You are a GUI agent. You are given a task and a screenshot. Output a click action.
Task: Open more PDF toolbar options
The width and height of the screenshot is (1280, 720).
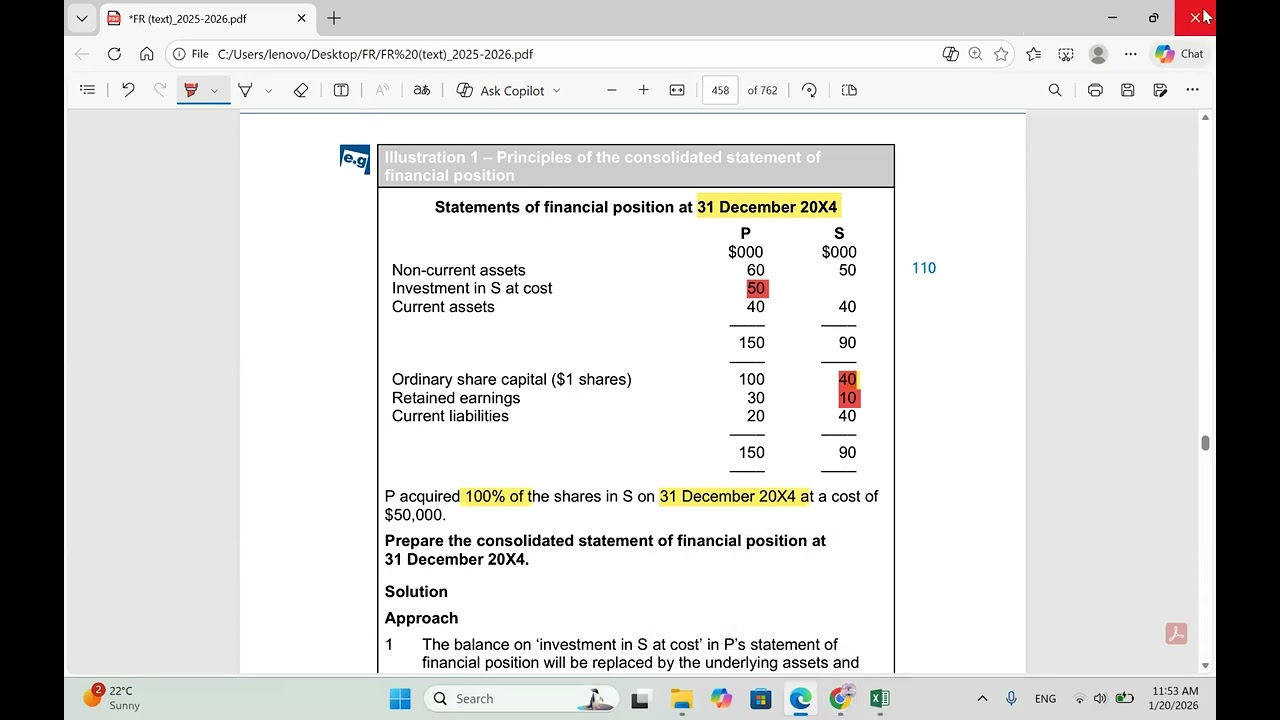coord(1192,90)
